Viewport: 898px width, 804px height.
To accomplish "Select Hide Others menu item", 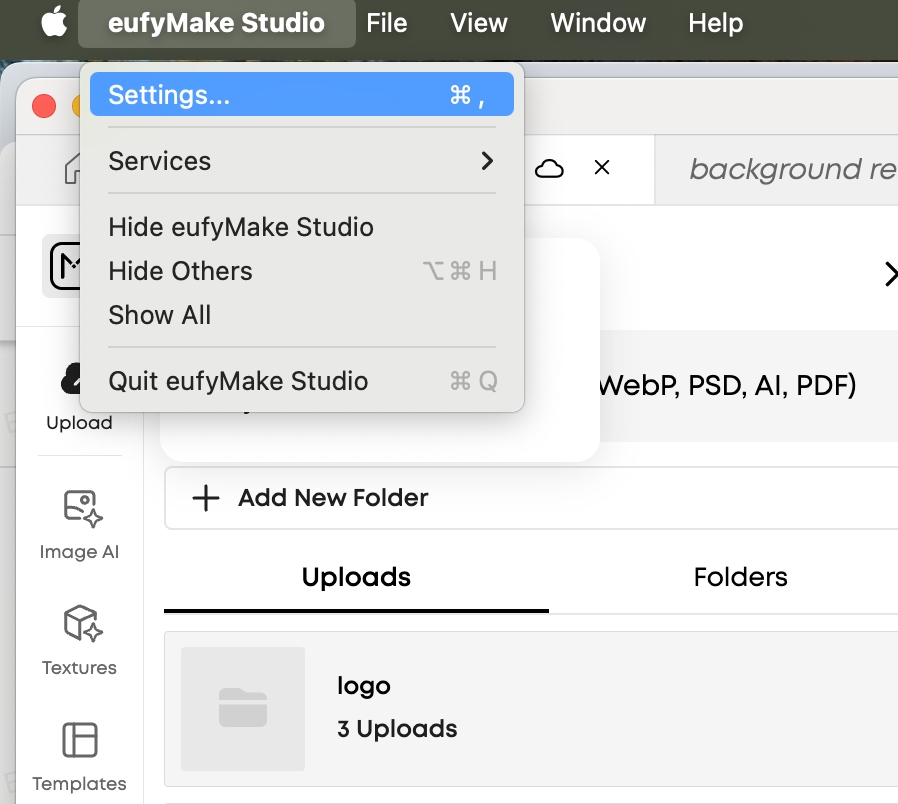I will point(302,271).
